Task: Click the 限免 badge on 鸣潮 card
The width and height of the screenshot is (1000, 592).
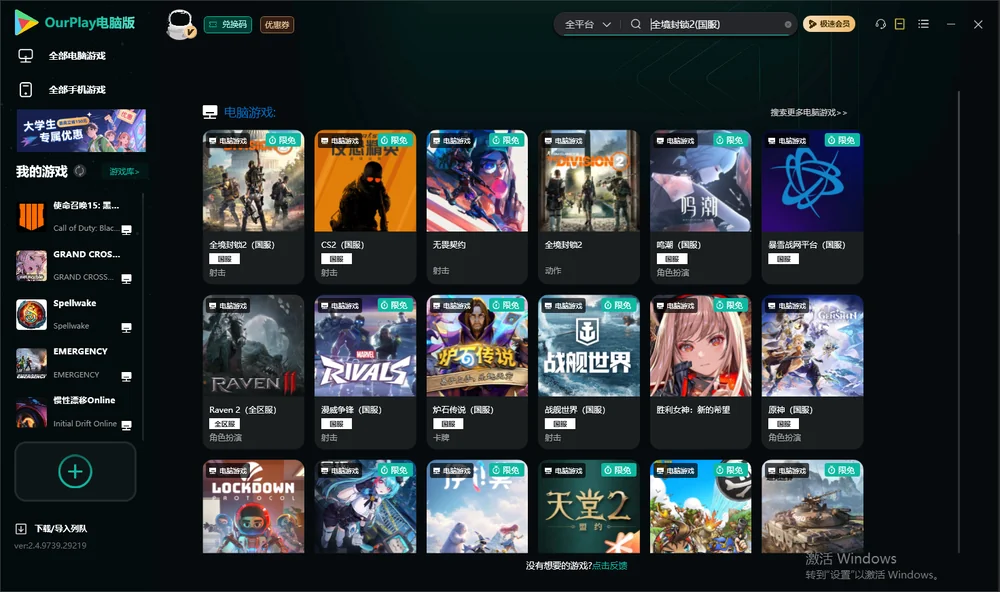Action: click(x=731, y=140)
